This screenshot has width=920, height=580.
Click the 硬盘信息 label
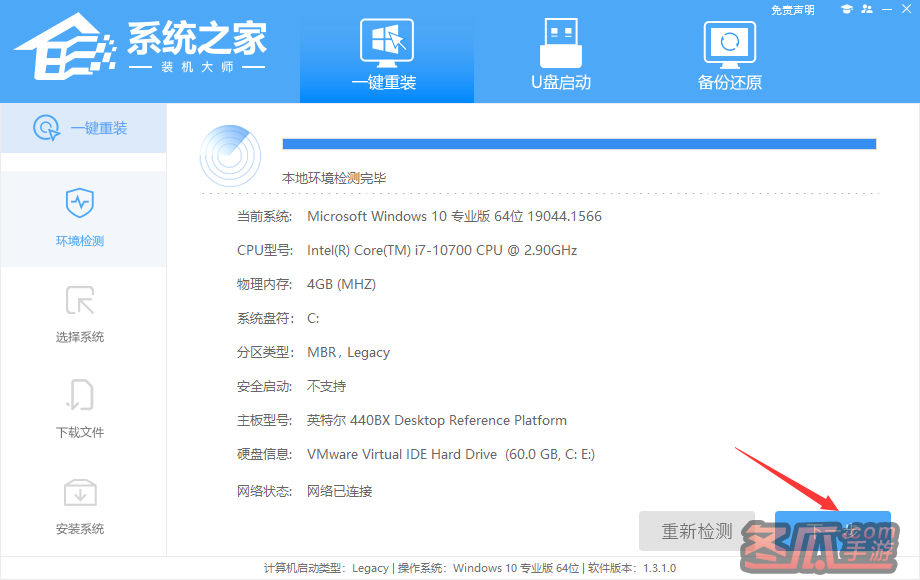coord(265,454)
